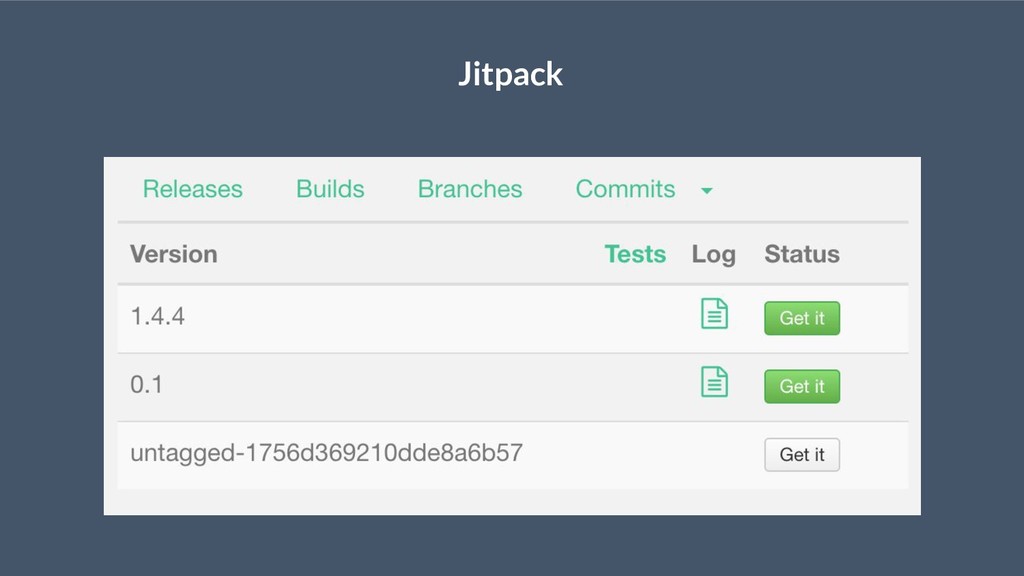Click the empty Tests cell in 1.4.4 row
This screenshot has width=1024, height=576.
635,319
